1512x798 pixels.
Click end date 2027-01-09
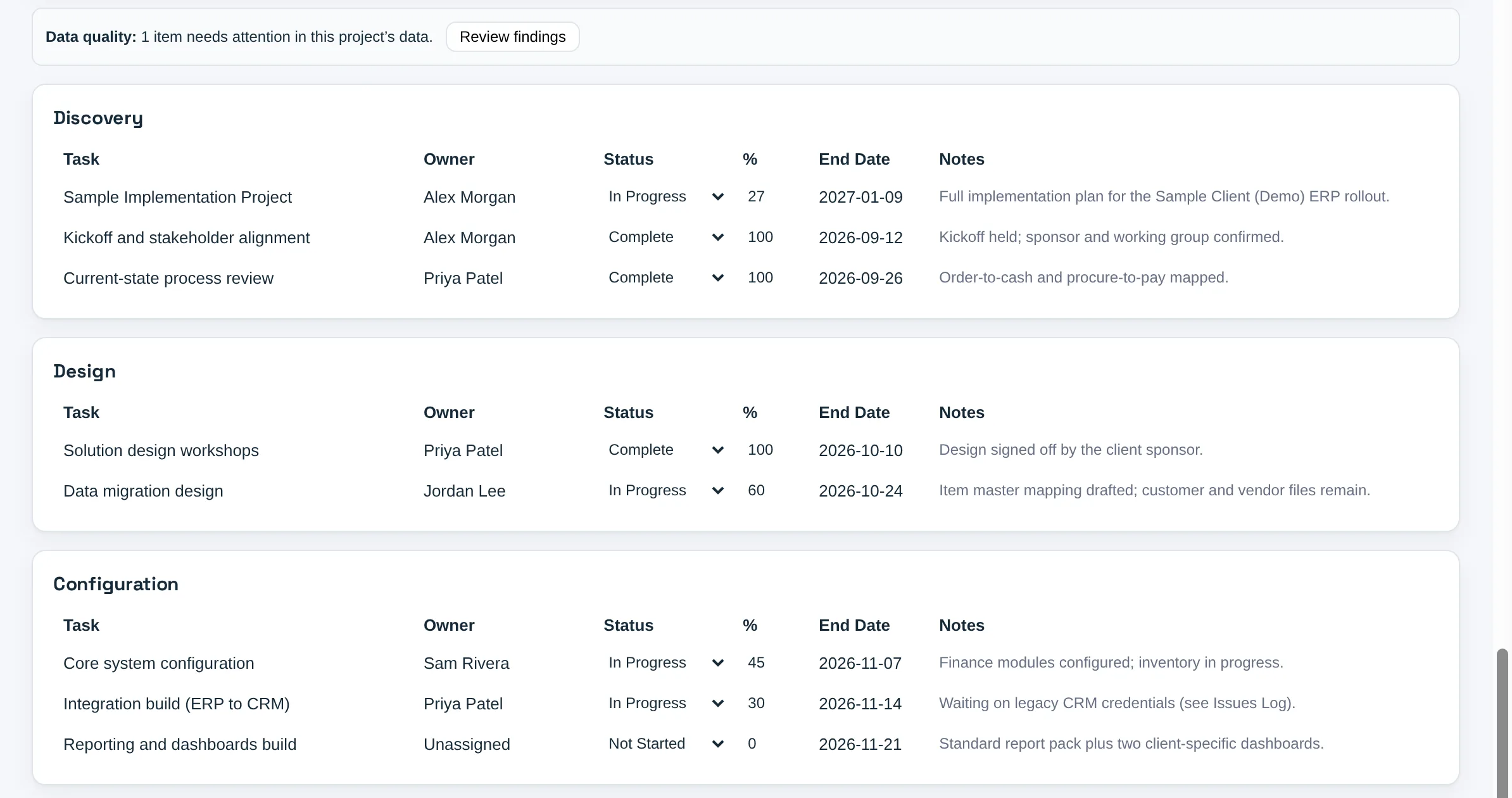pyautogui.click(x=860, y=197)
